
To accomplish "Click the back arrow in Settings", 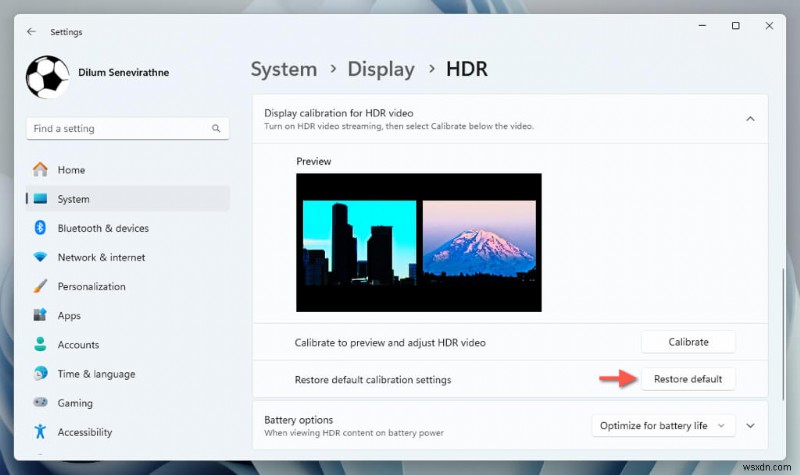I will (x=32, y=32).
